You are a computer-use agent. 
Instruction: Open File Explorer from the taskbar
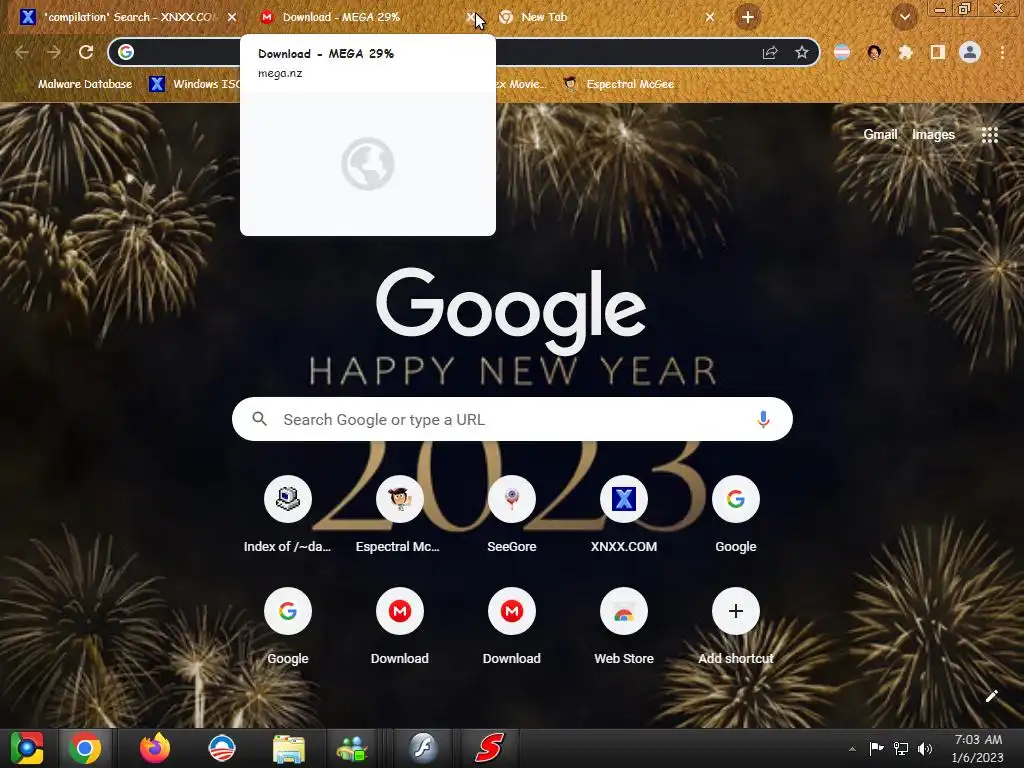[289, 748]
